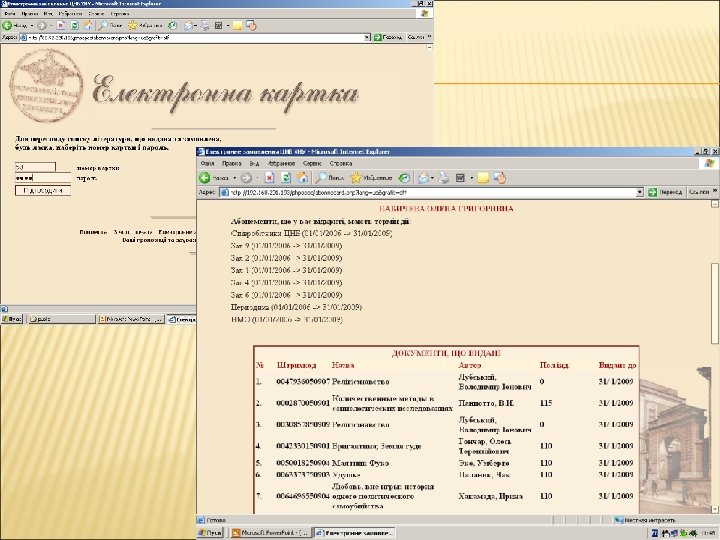Image resolution: width=720 pixels, height=540 pixels.
Task: Refresh the page in front IE window
Action: [286, 178]
